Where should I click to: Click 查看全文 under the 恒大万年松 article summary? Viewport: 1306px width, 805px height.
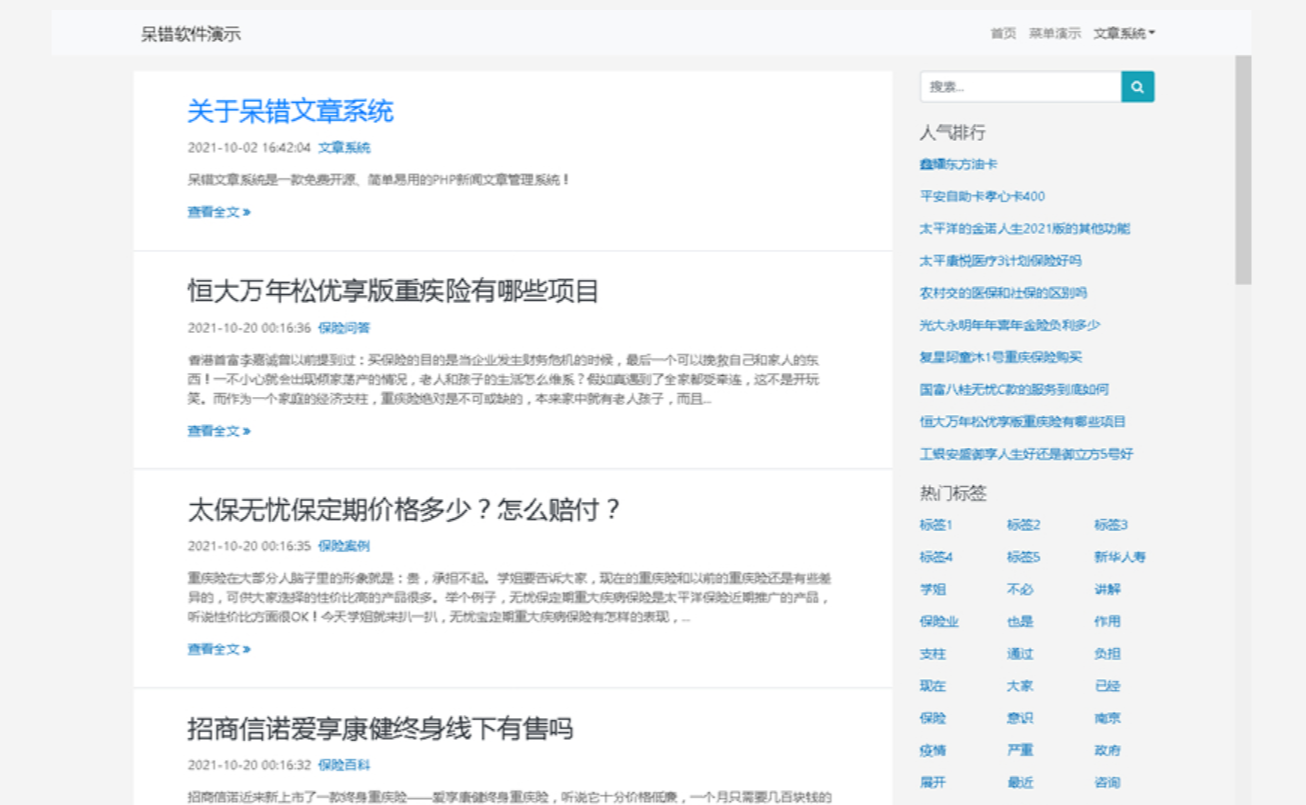point(219,431)
